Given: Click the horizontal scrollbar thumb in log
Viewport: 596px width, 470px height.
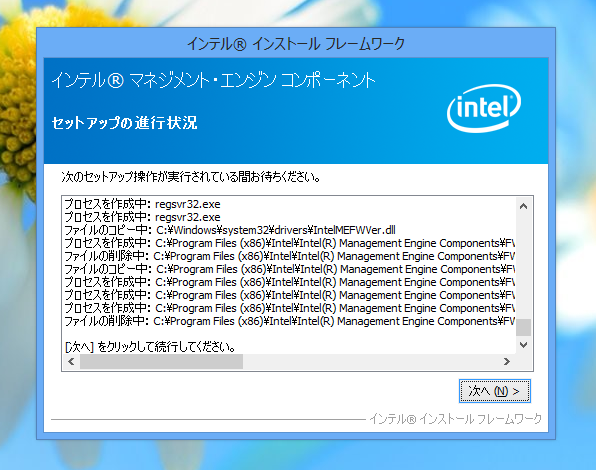Looking at the screenshot, I should coord(161,361).
